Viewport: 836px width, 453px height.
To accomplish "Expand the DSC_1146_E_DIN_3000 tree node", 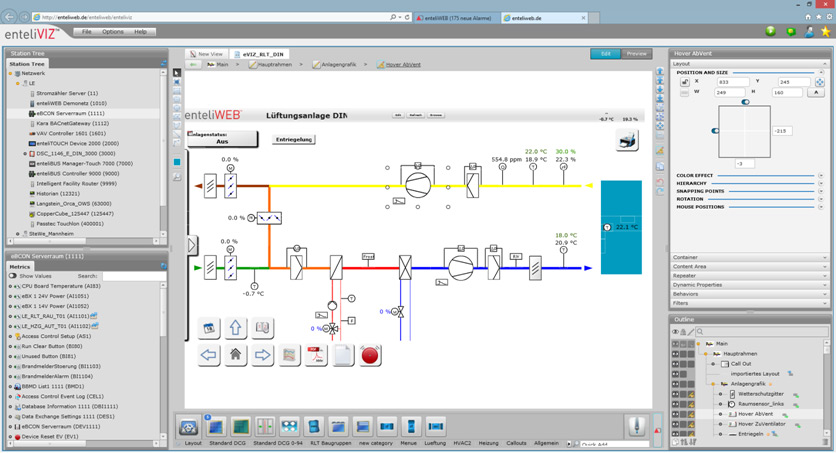I will tap(25, 153).
